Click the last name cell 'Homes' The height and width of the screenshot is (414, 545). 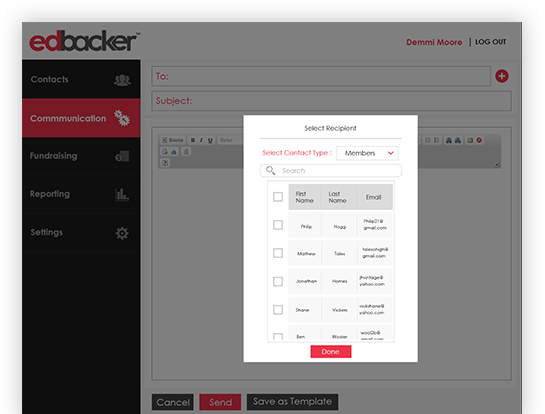coord(339,281)
